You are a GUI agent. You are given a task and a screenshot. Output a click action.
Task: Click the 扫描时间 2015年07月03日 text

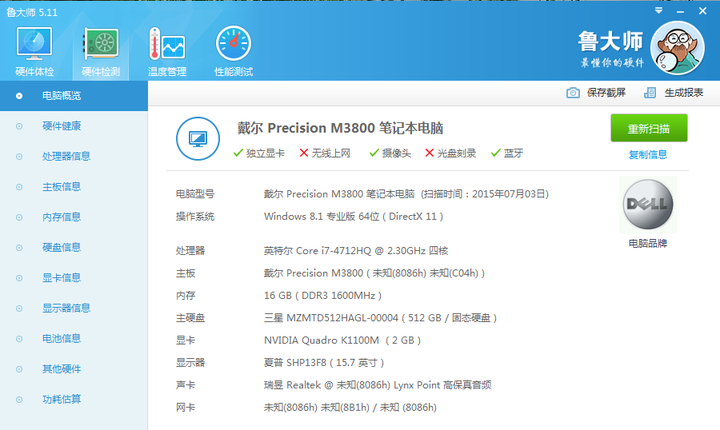pyautogui.click(x=485, y=194)
